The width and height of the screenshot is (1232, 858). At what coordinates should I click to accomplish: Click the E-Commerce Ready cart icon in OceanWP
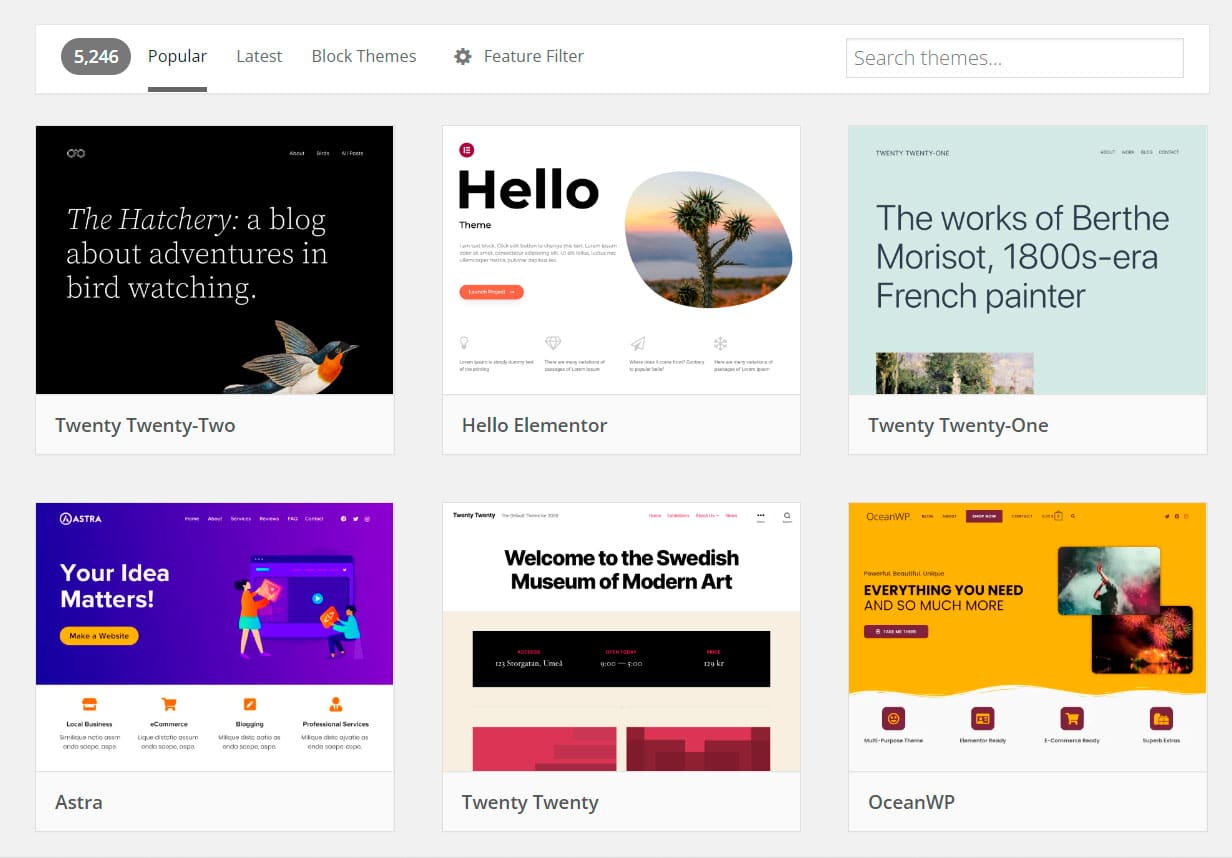click(1070, 718)
